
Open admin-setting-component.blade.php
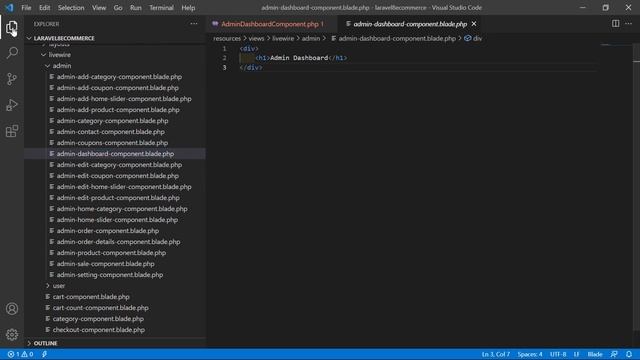[110, 275]
